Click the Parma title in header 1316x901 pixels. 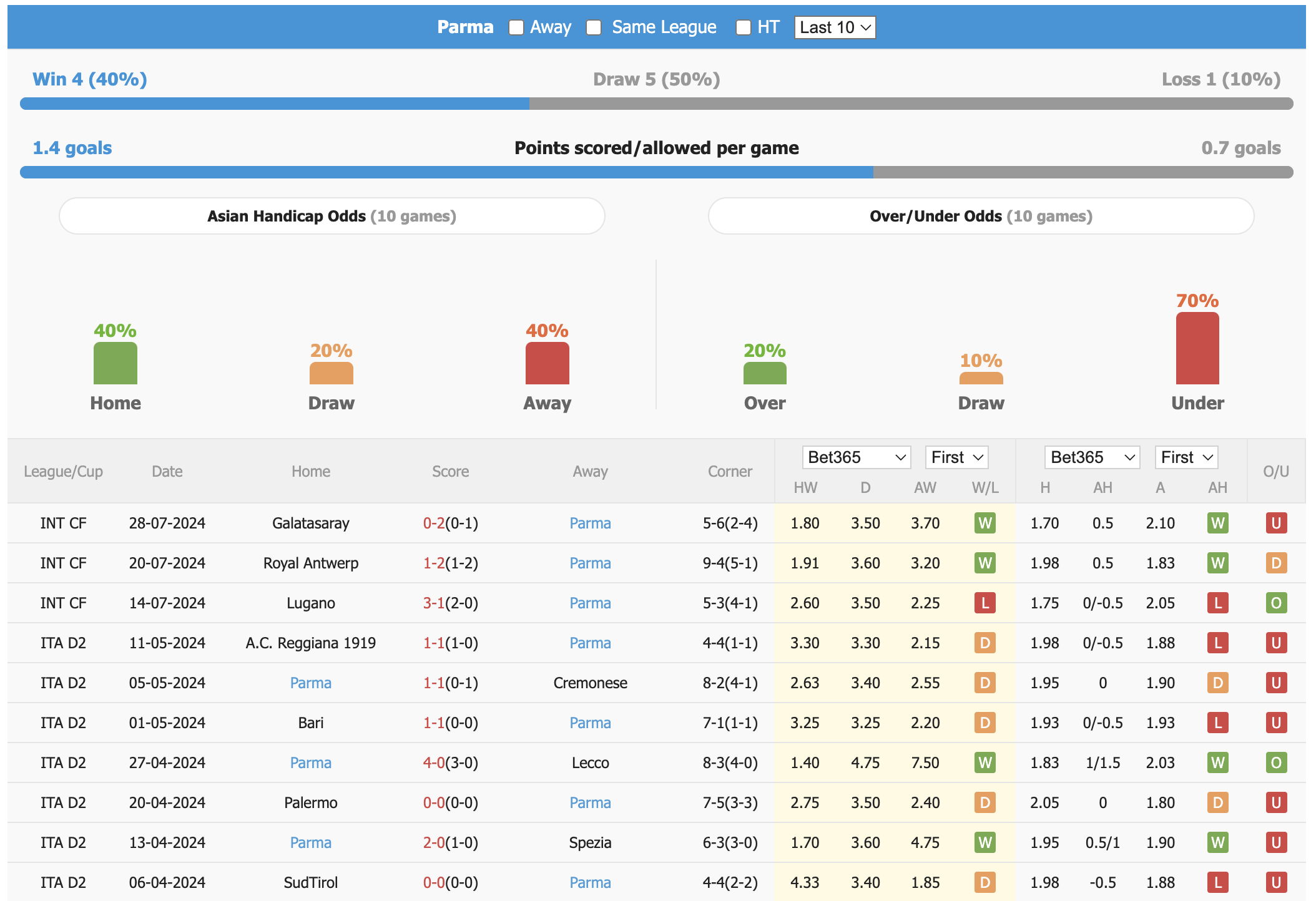[465, 27]
